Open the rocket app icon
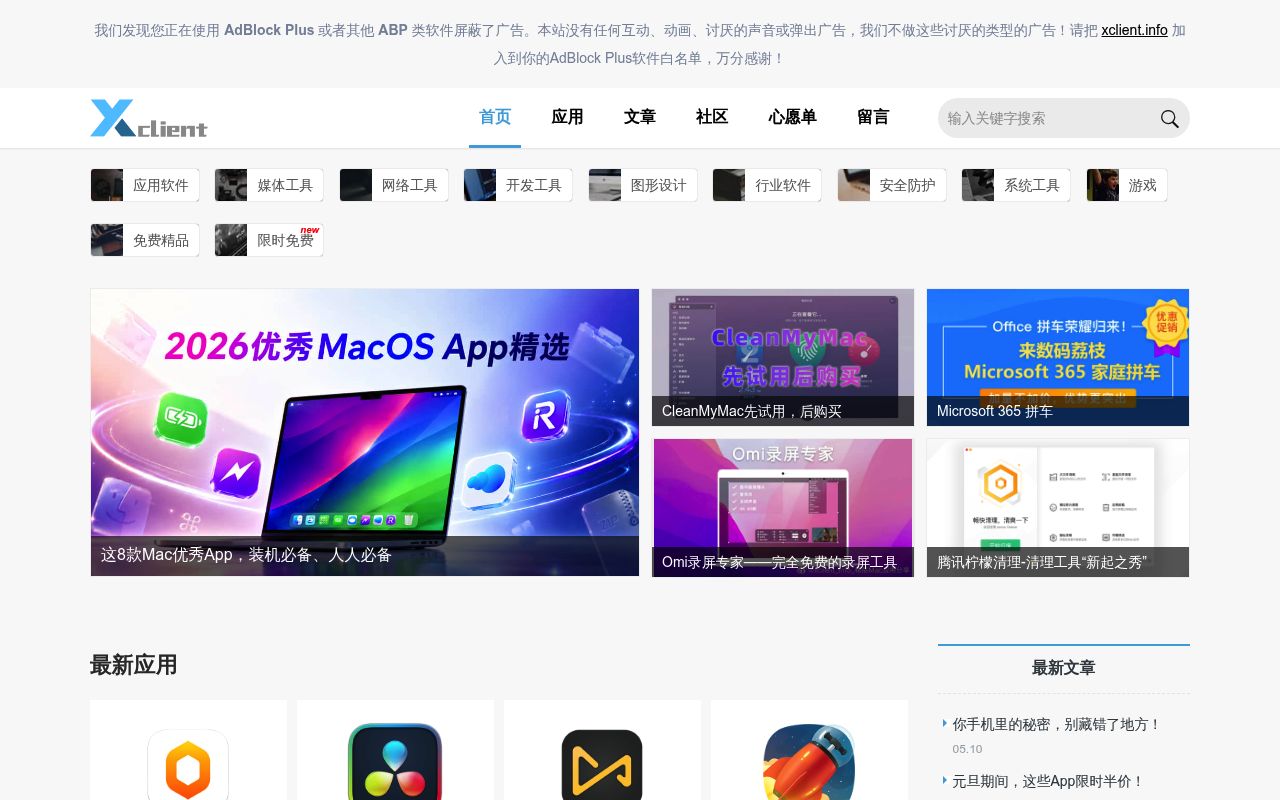 809,762
